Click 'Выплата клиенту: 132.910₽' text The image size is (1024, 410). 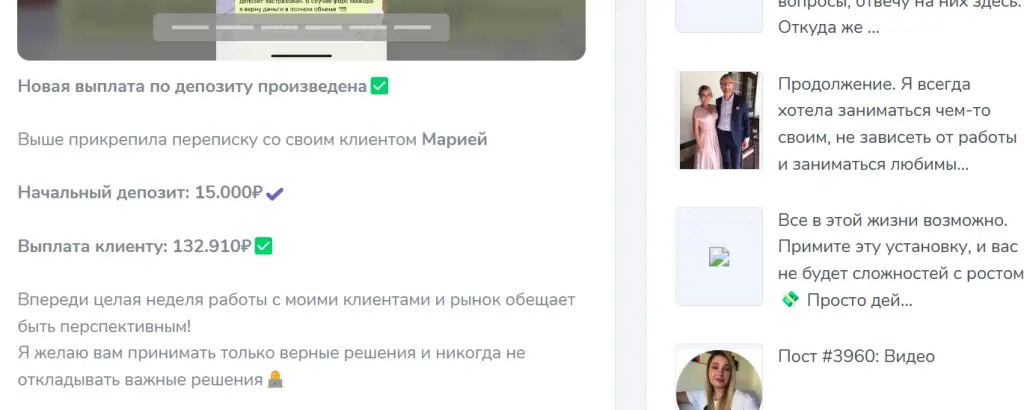(135, 246)
